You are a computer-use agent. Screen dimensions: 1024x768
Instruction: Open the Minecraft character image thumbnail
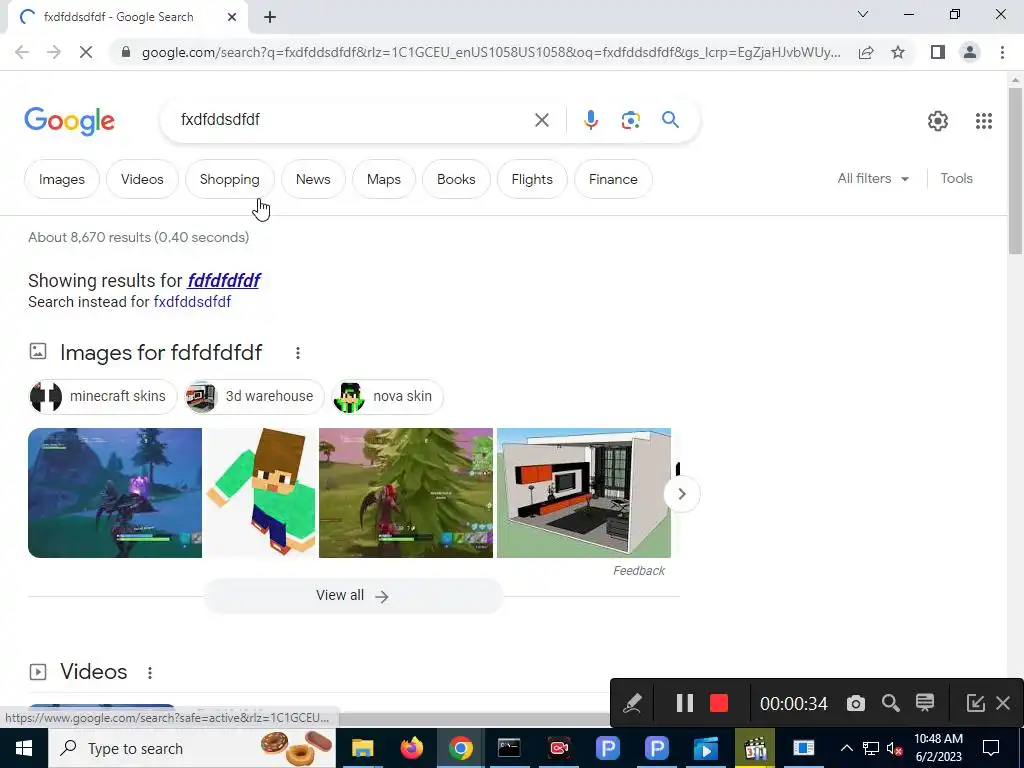pos(261,493)
